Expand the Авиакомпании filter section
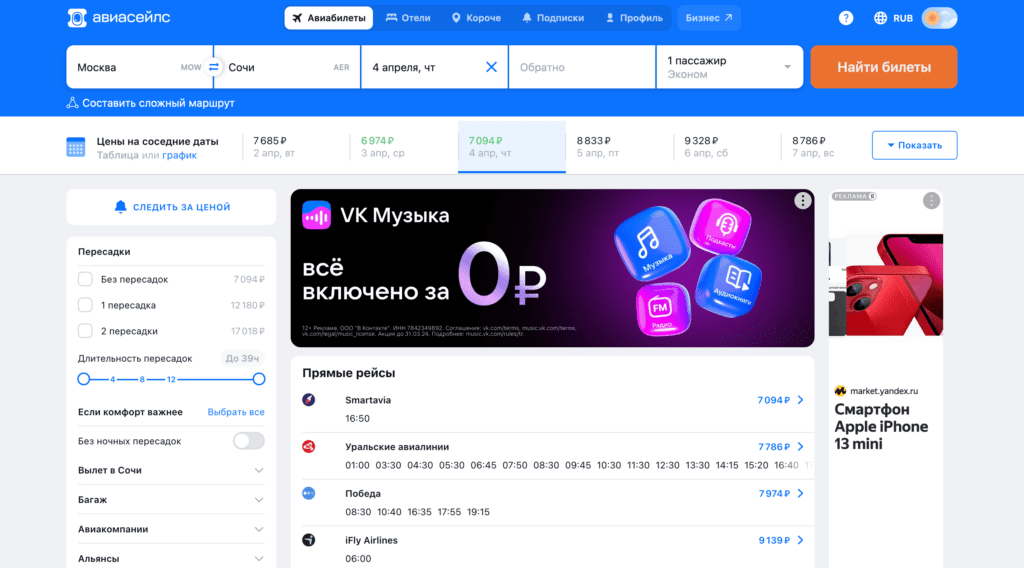The width and height of the screenshot is (1024, 568). tap(171, 529)
